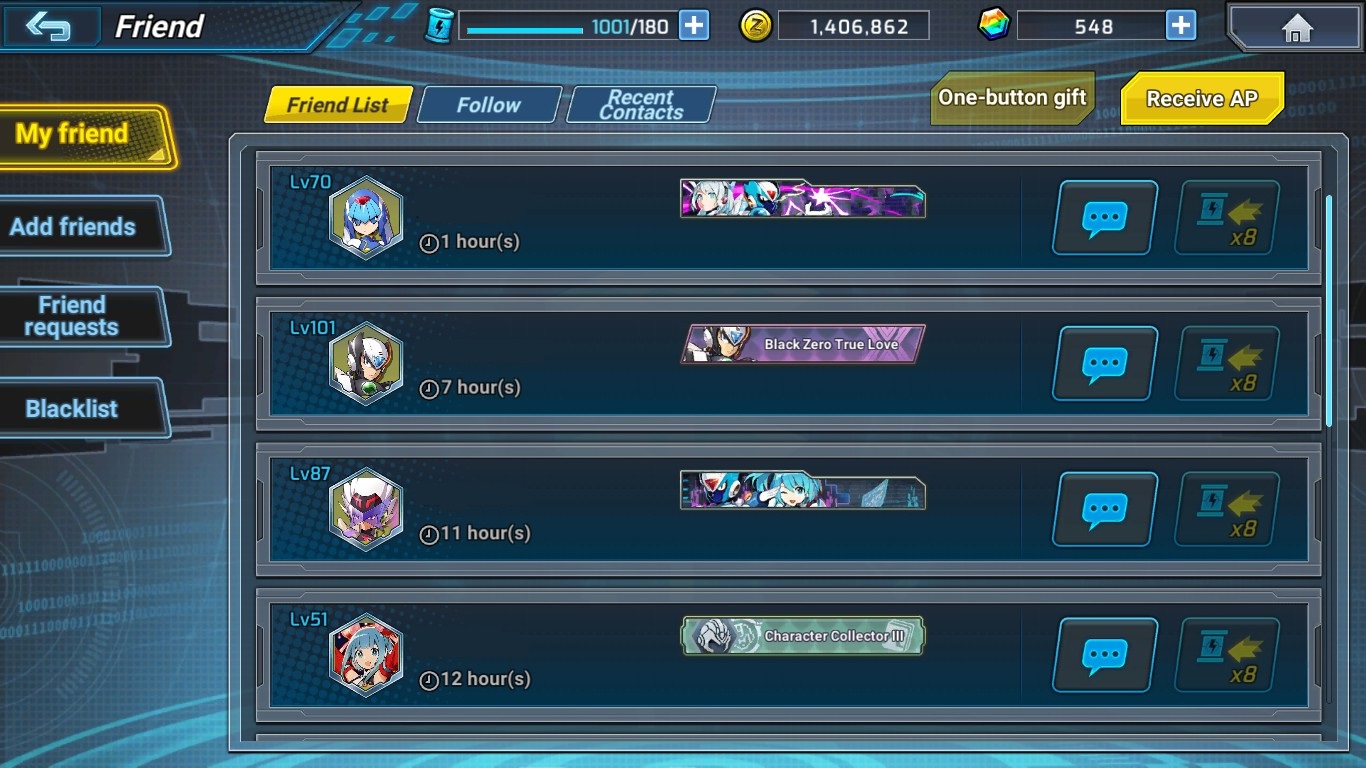Open chat with the Lv70 friend
This screenshot has height=768, width=1366.
coord(1105,217)
